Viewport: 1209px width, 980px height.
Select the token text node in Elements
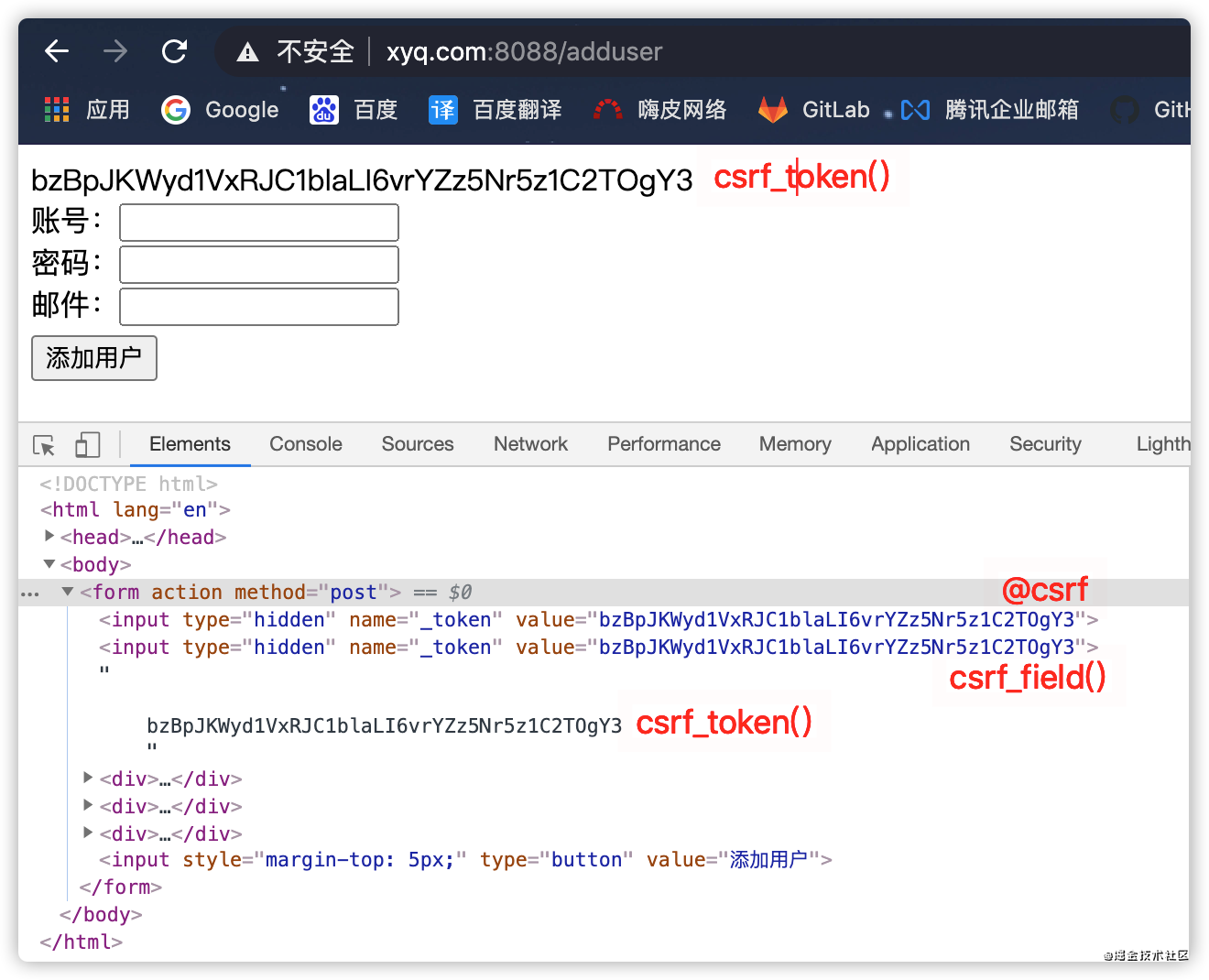click(x=384, y=726)
